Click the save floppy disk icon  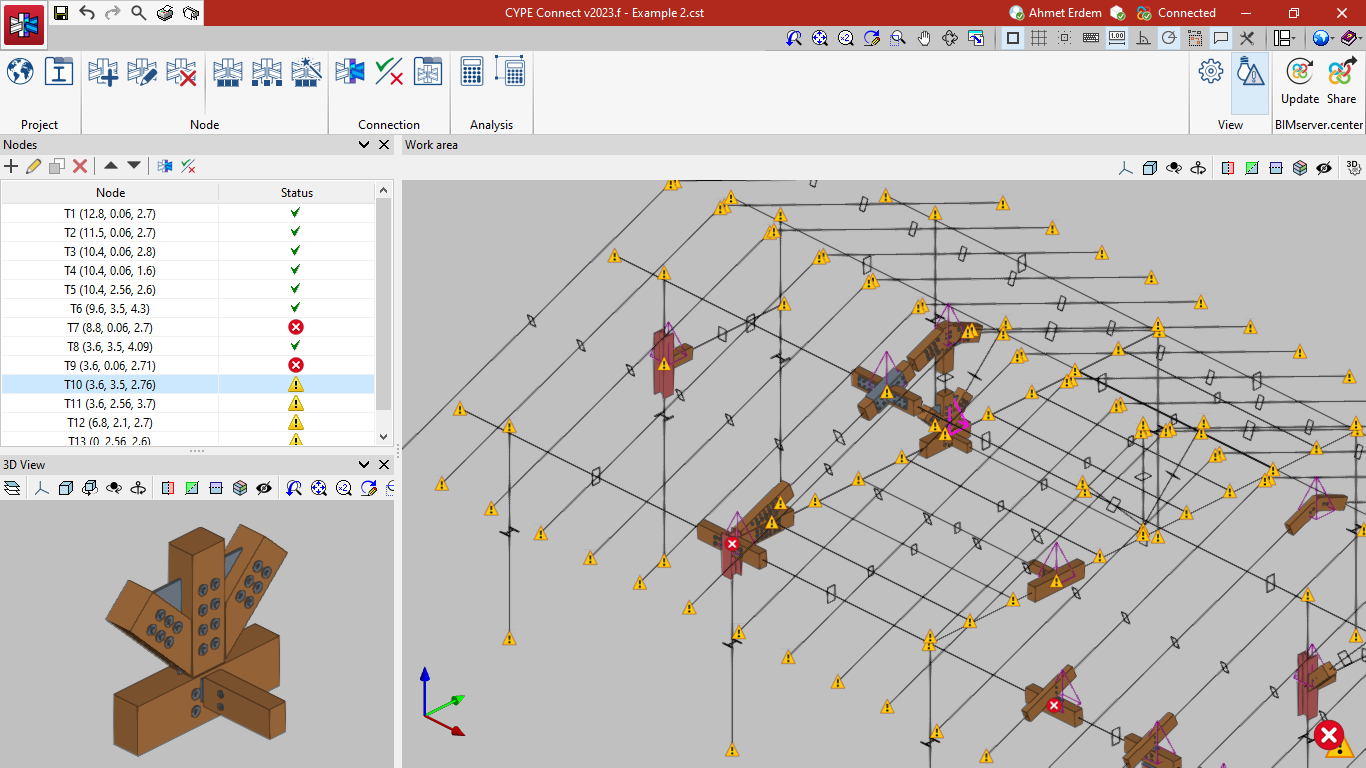(x=61, y=13)
